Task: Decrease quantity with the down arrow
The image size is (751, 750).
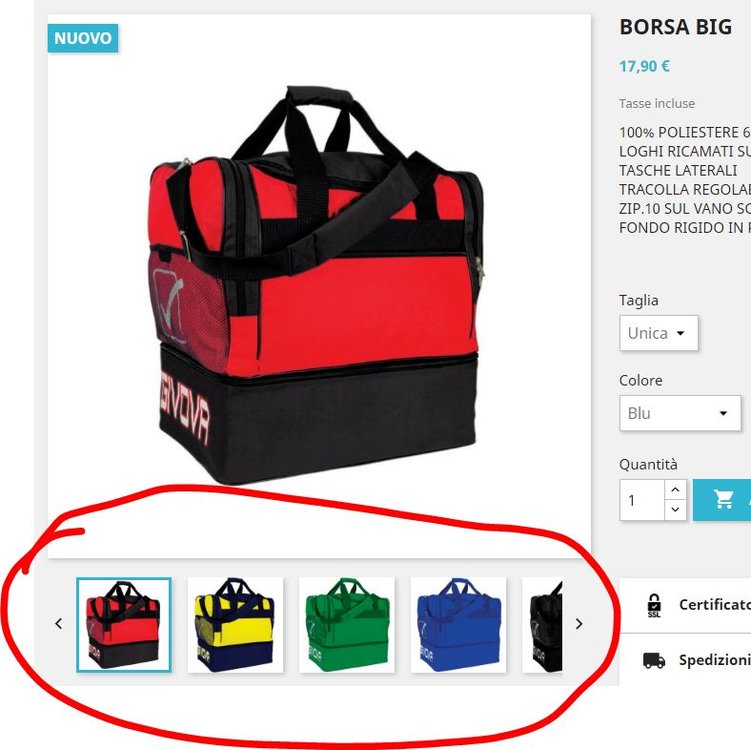Action: (x=675, y=510)
